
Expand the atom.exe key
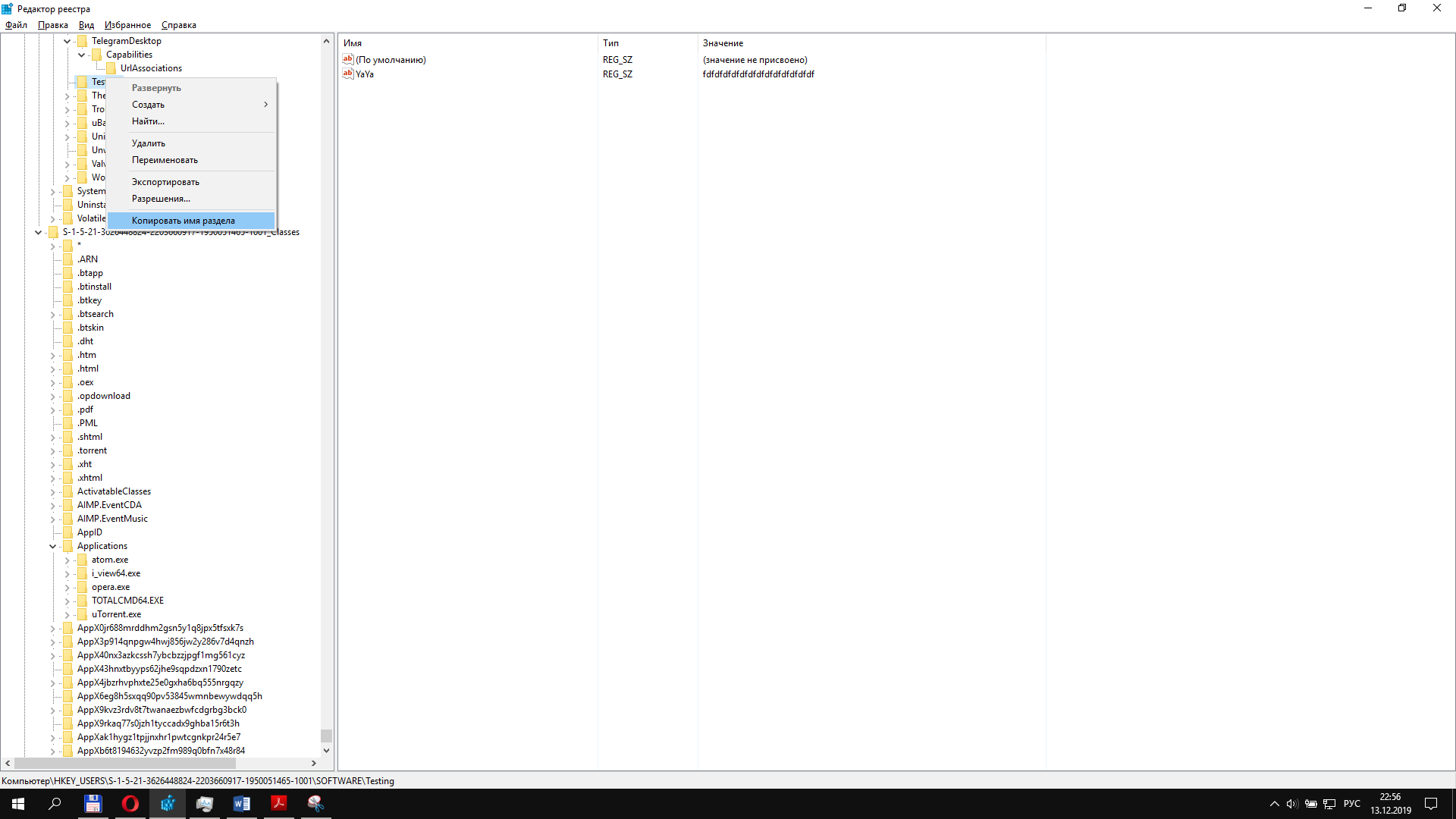[67, 560]
